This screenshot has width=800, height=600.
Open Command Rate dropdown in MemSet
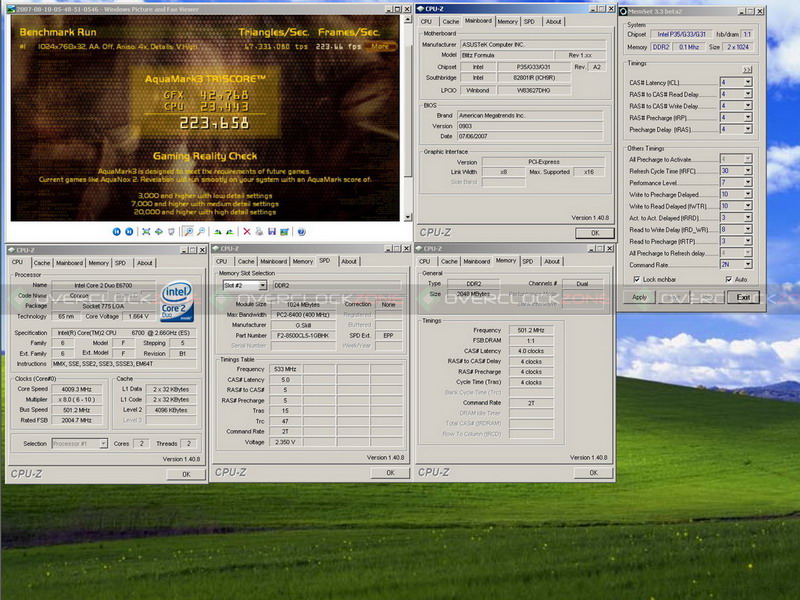pos(747,264)
